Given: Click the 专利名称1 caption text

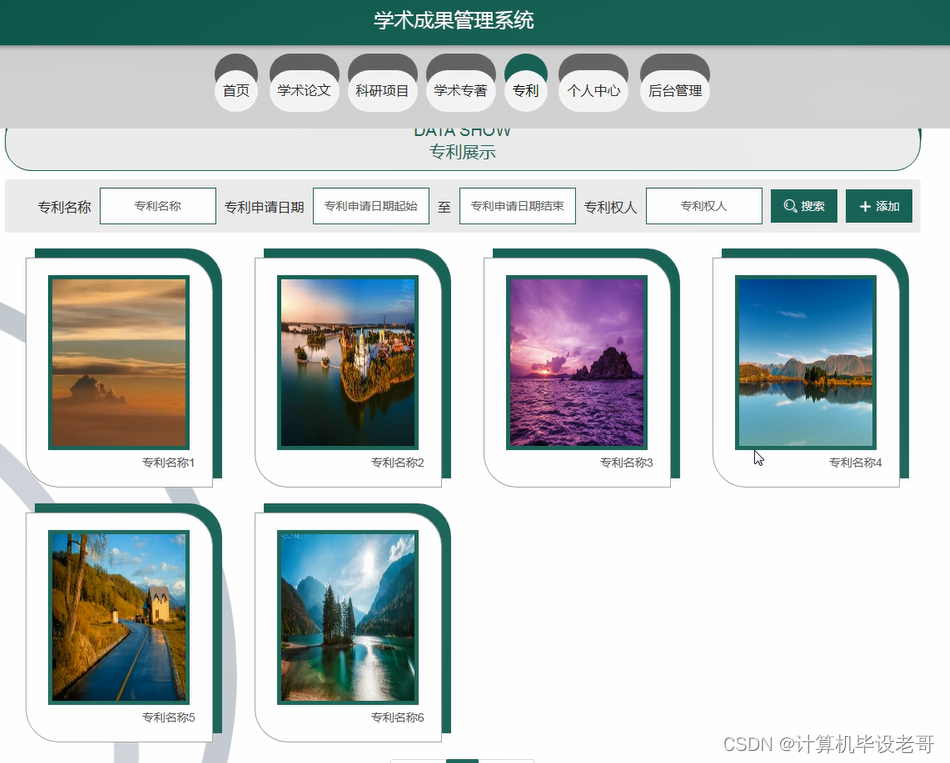Looking at the screenshot, I should (168, 462).
